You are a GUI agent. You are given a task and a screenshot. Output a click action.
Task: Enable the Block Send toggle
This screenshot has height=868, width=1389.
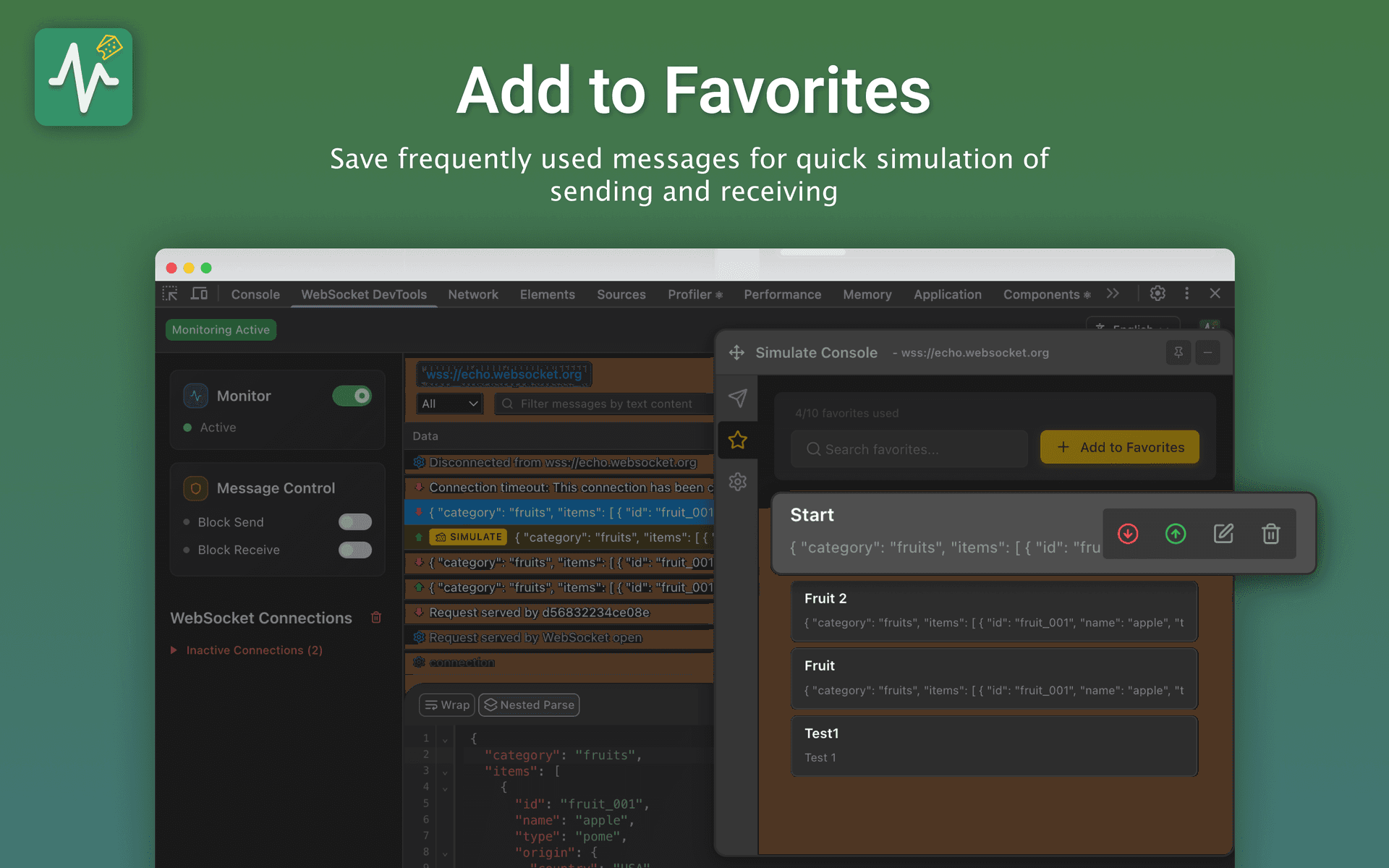pos(354,522)
